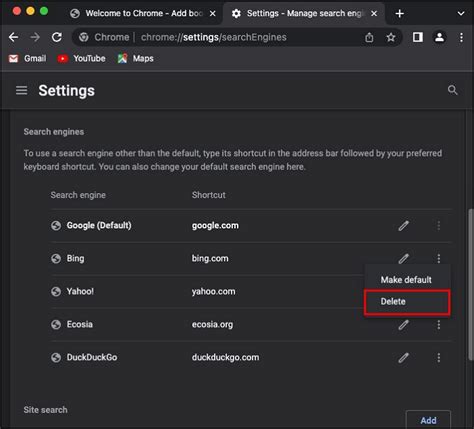Go back with the browser back arrow
The width and height of the screenshot is (474, 429).
(x=13, y=37)
